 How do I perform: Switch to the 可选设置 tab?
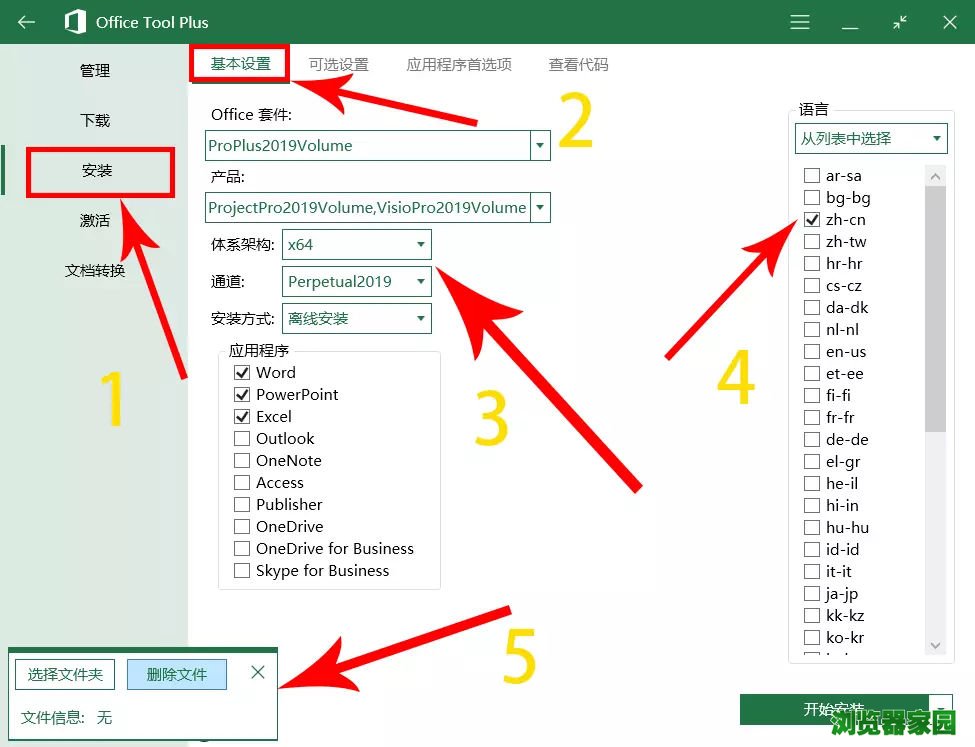[x=338, y=65]
